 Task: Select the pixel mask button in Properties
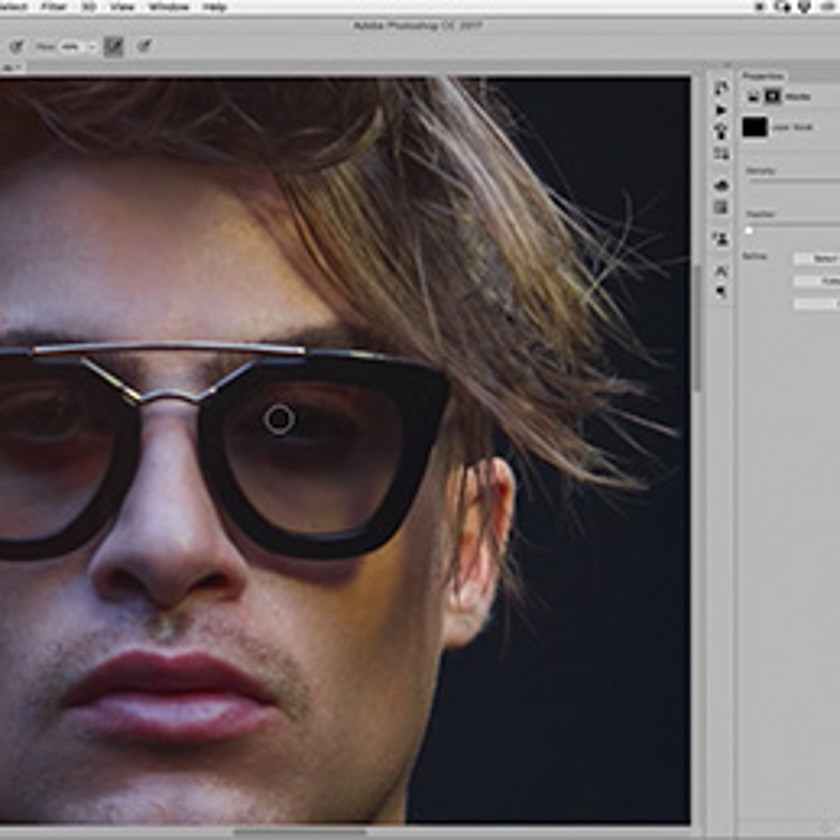click(753, 96)
